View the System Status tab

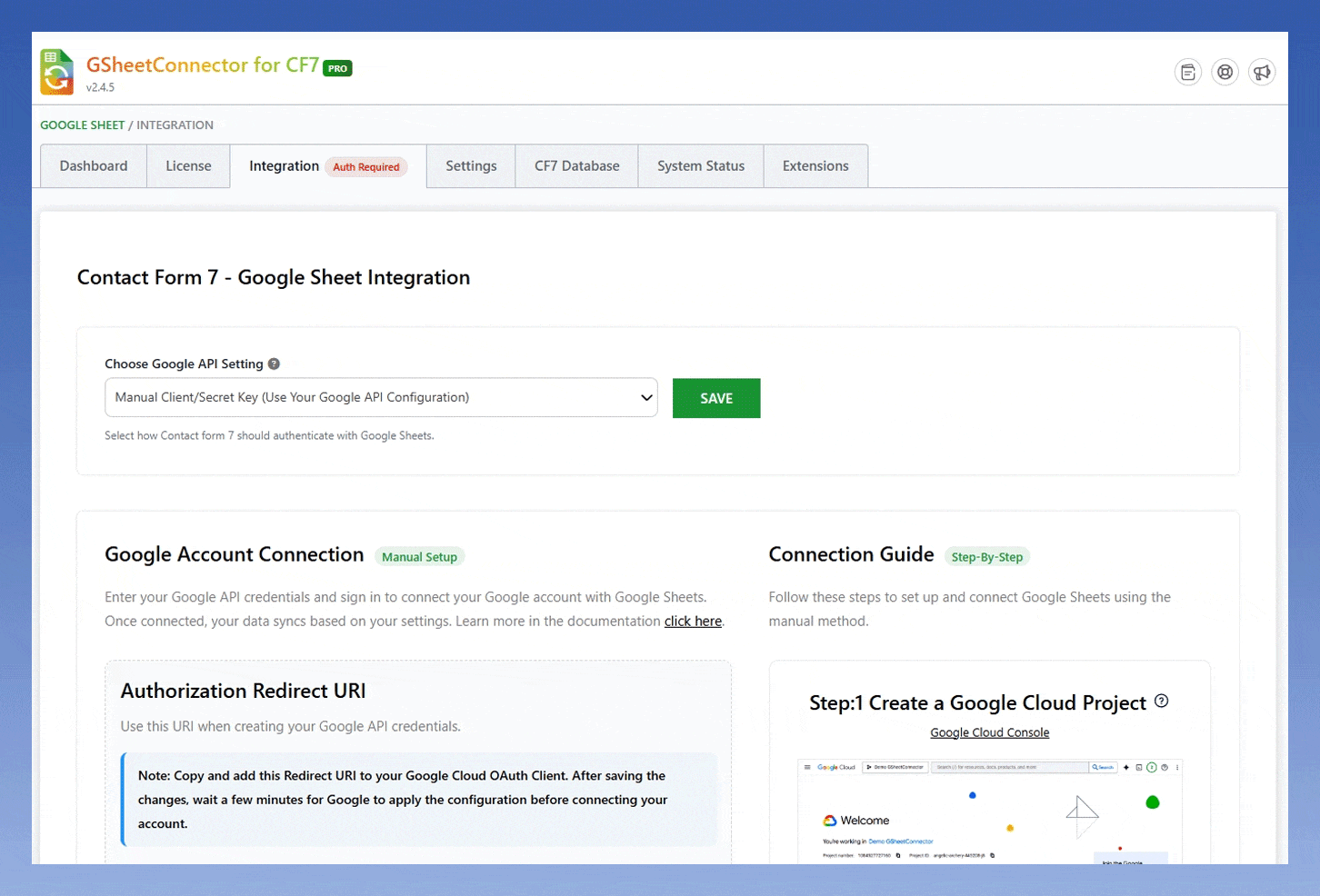click(x=701, y=166)
